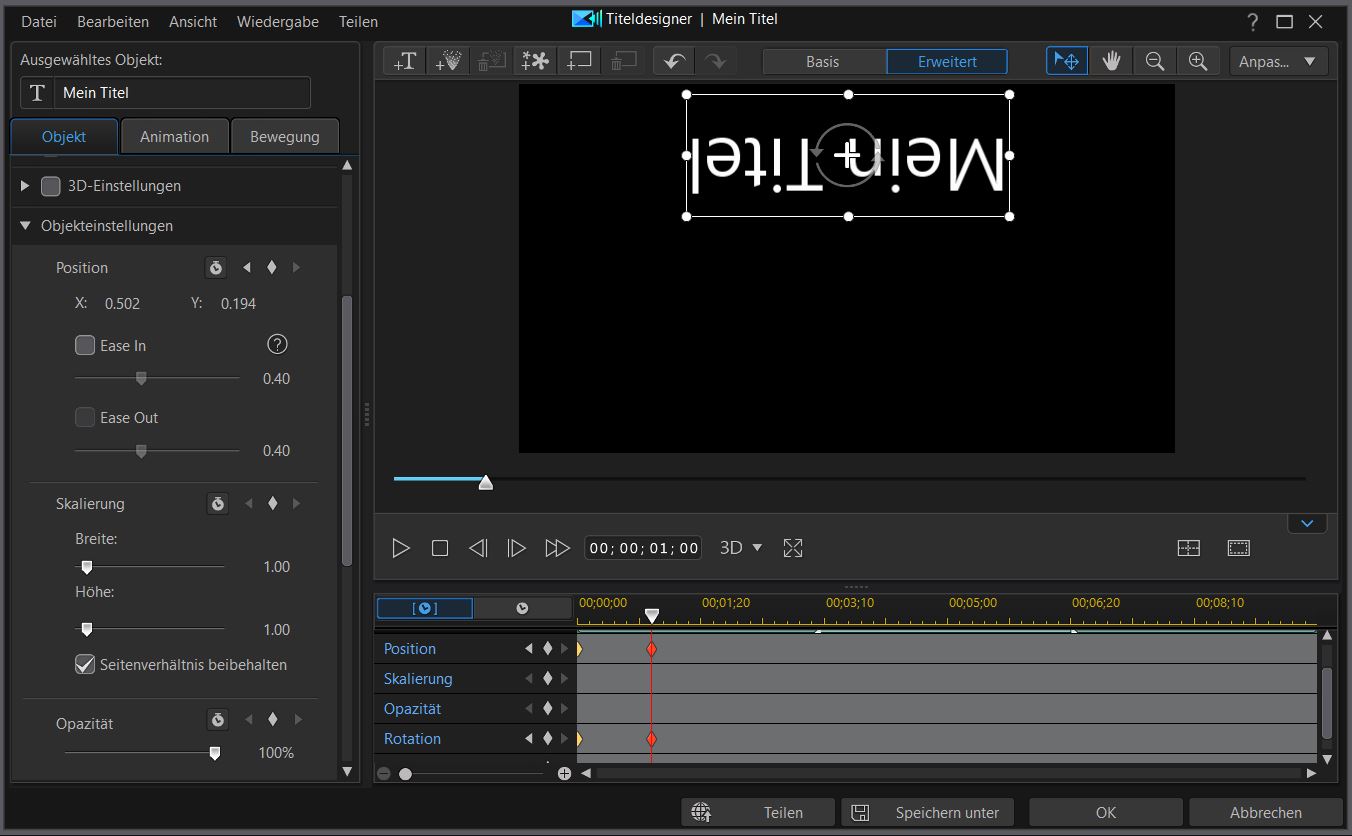Screen dimensions: 1352x836
Task: Open the 3D dropdown beside the timecode
Action: pyautogui.click(x=740, y=547)
